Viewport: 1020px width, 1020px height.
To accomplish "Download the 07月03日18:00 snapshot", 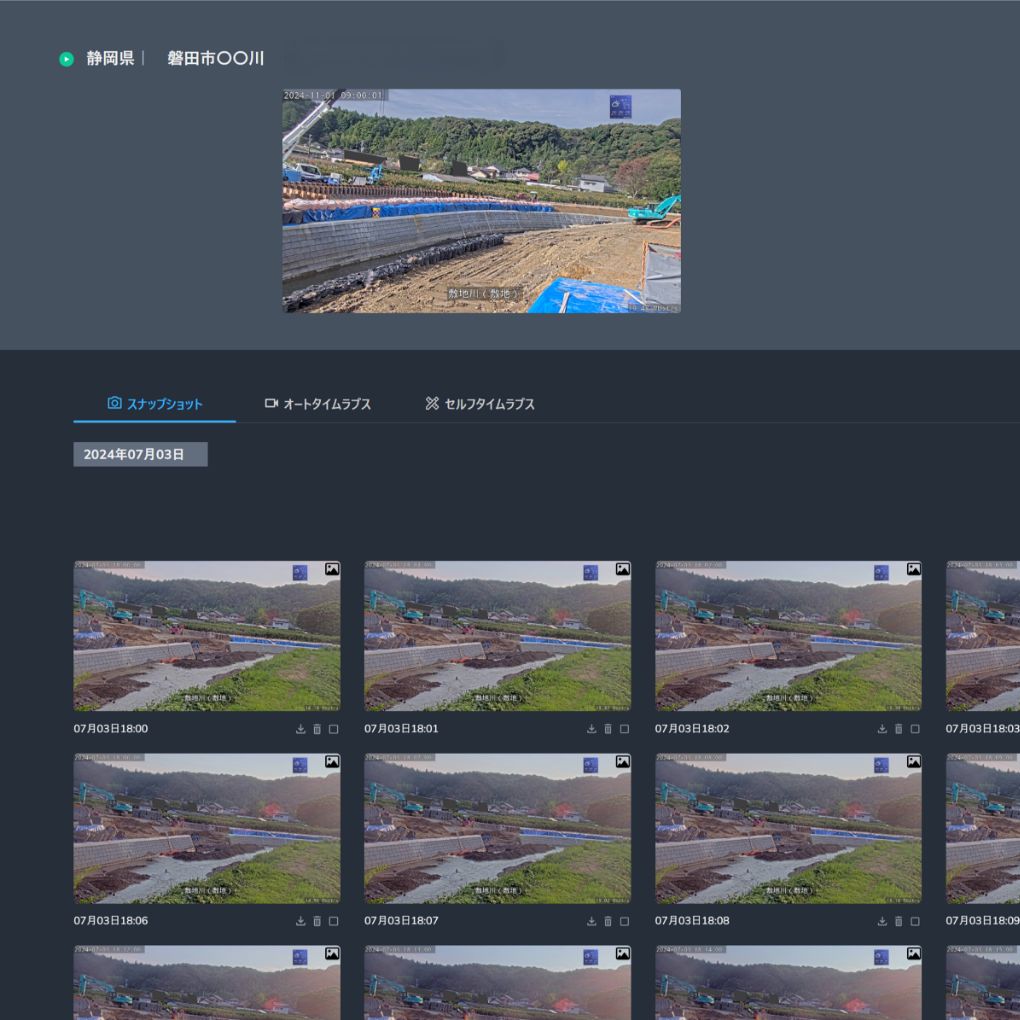I will (x=300, y=729).
